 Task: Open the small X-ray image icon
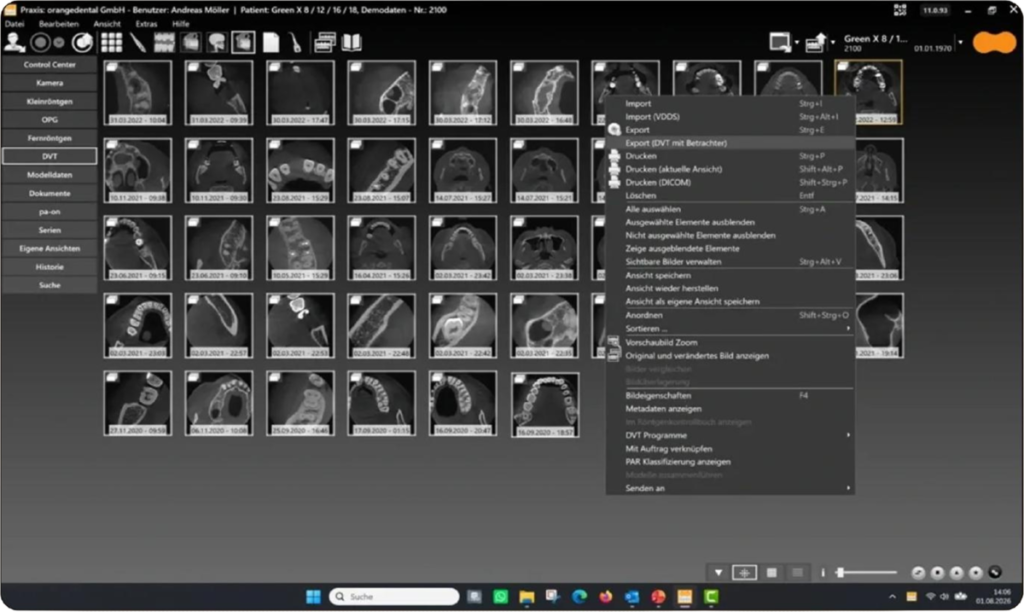tap(190, 42)
